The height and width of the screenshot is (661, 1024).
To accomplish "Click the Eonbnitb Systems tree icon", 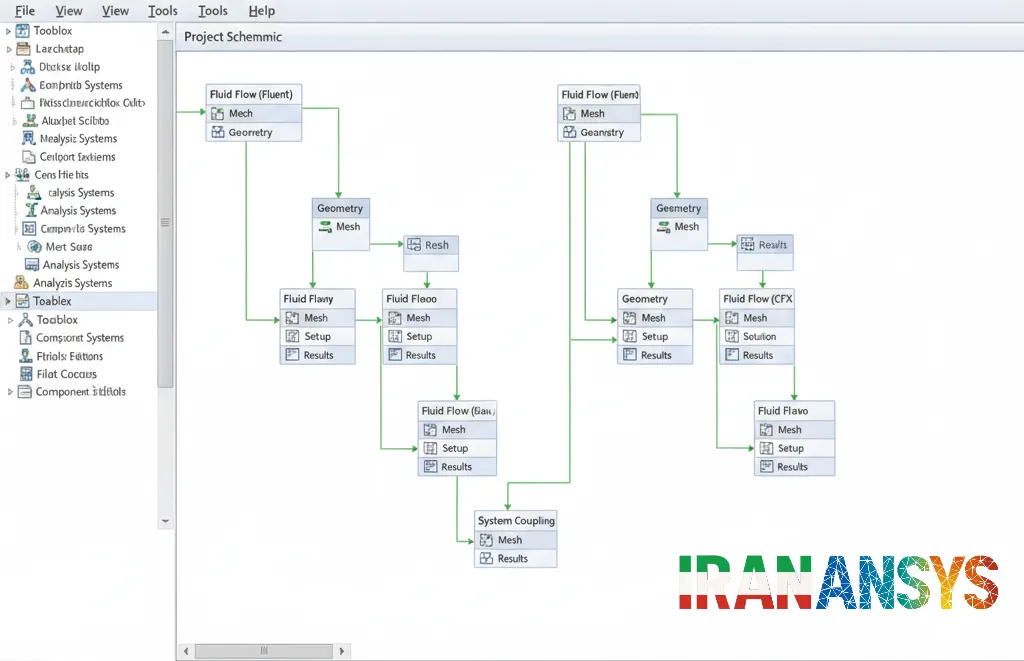I will 28,85.
